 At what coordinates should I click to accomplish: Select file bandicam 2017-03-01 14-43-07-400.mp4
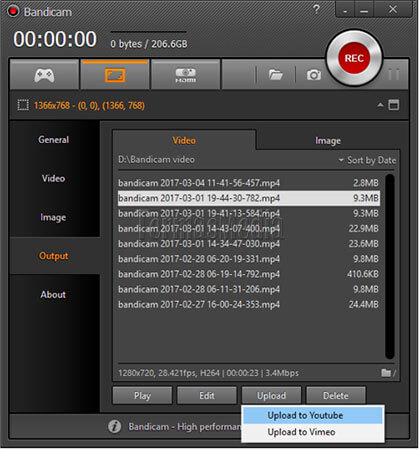pyautogui.click(x=249, y=229)
